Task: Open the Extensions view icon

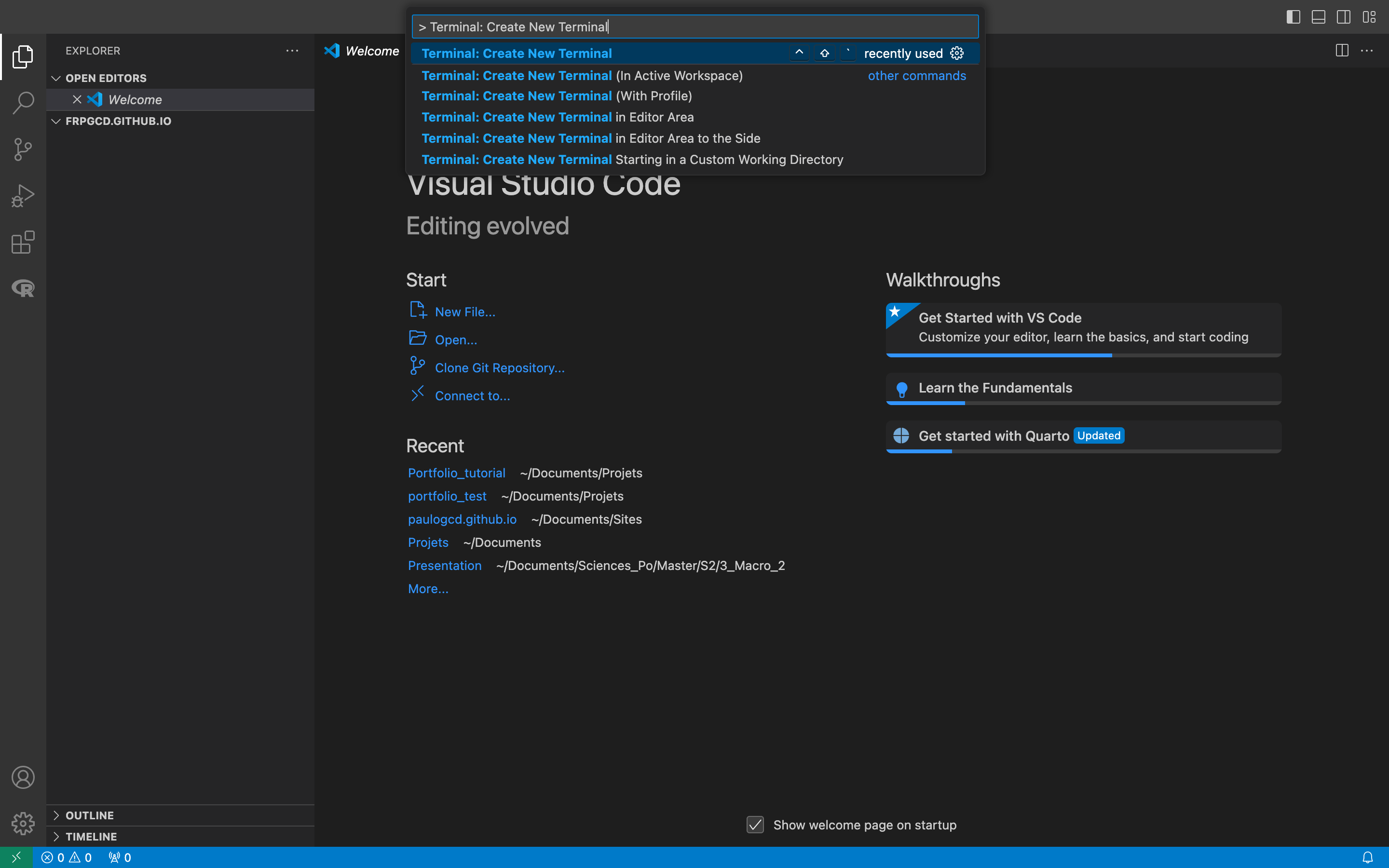Action: (x=23, y=242)
